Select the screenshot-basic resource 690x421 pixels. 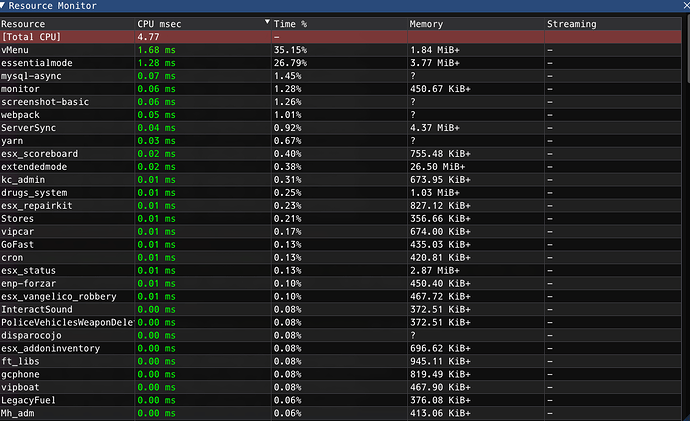[x=45, y=102]
